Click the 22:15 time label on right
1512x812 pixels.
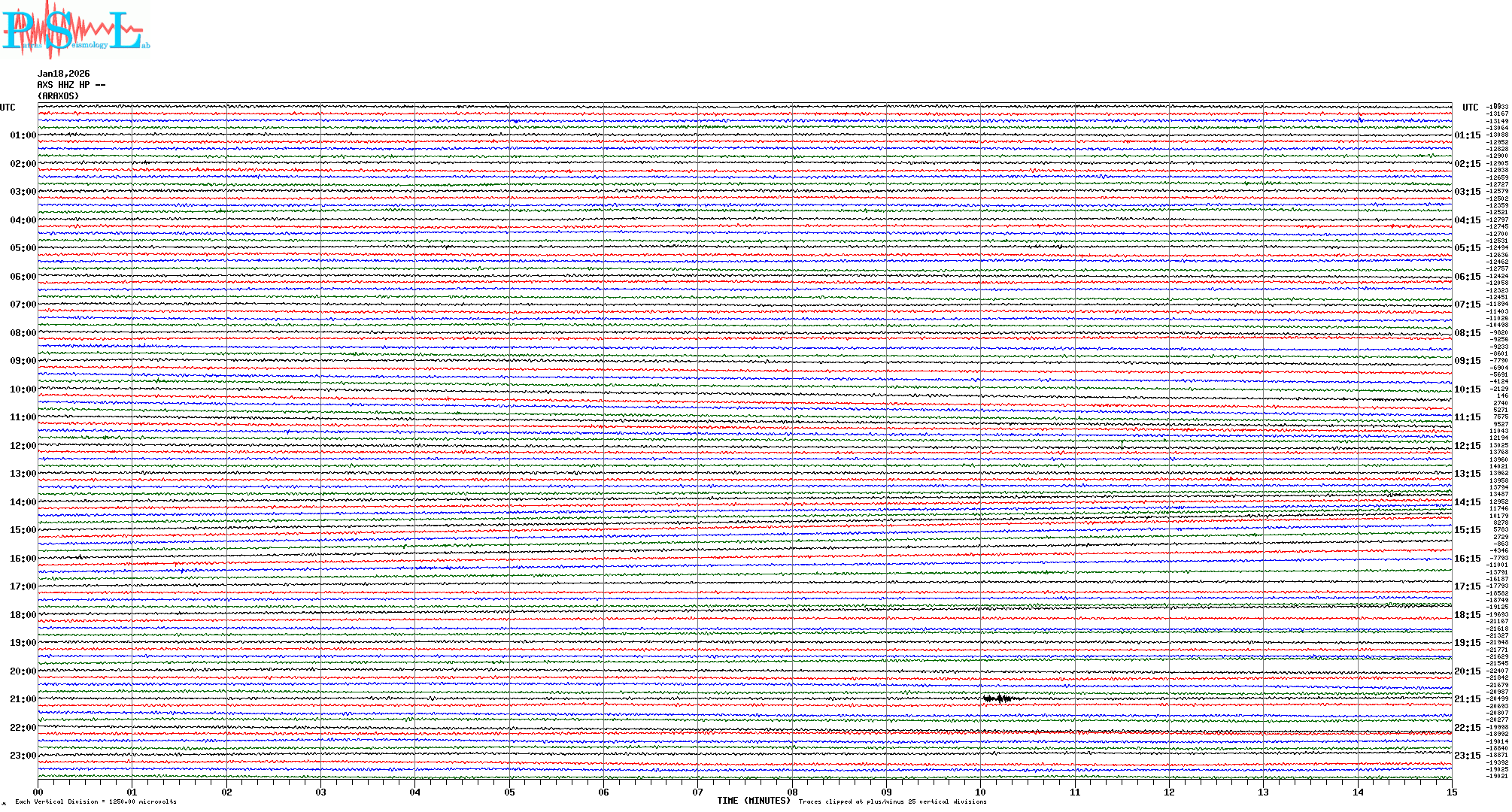pyautogui.click(x=1467, y=728)
